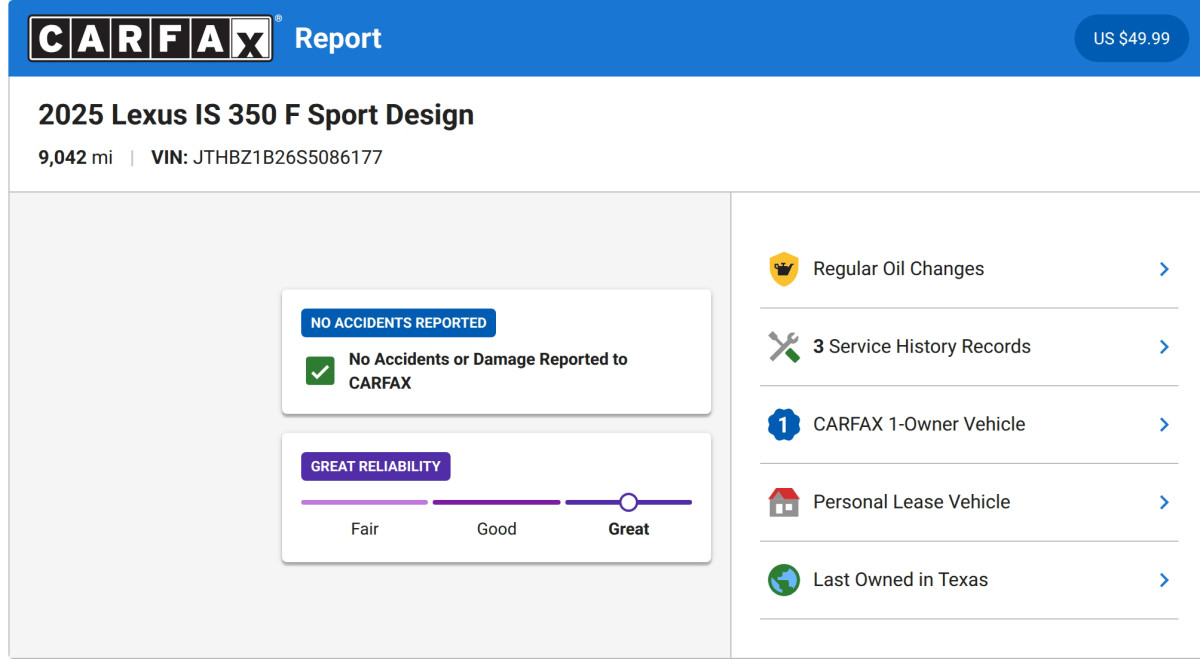Expand Last Owned in Texas chevron
Image resolution: width=1200 pixels, height=659 pixels.
click(x=1164, y=580)
